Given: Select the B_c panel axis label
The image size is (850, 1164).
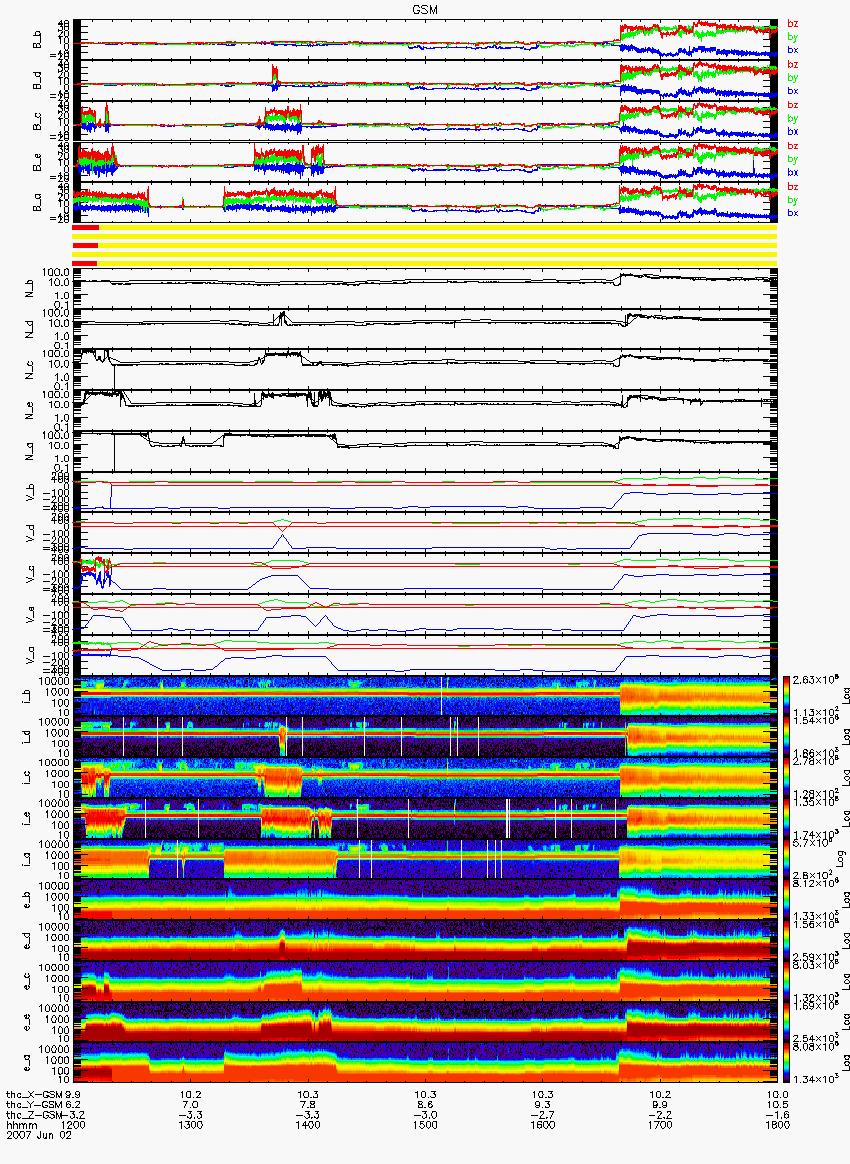Looking at the screenshot, I should [37, 122].
